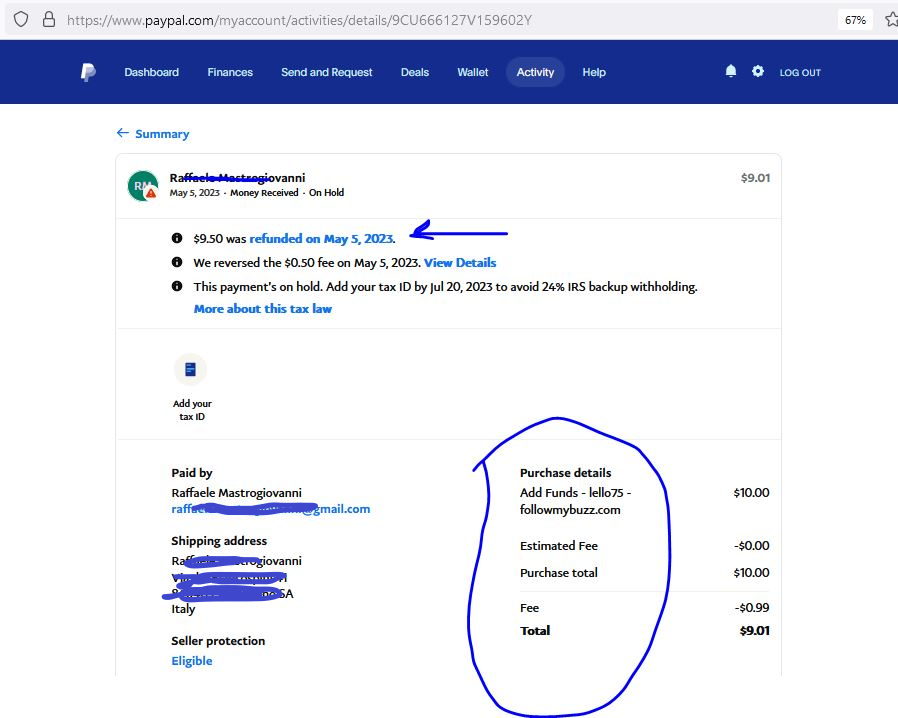
Task: Open the Finances menu item
Action: tap(230, 72)
